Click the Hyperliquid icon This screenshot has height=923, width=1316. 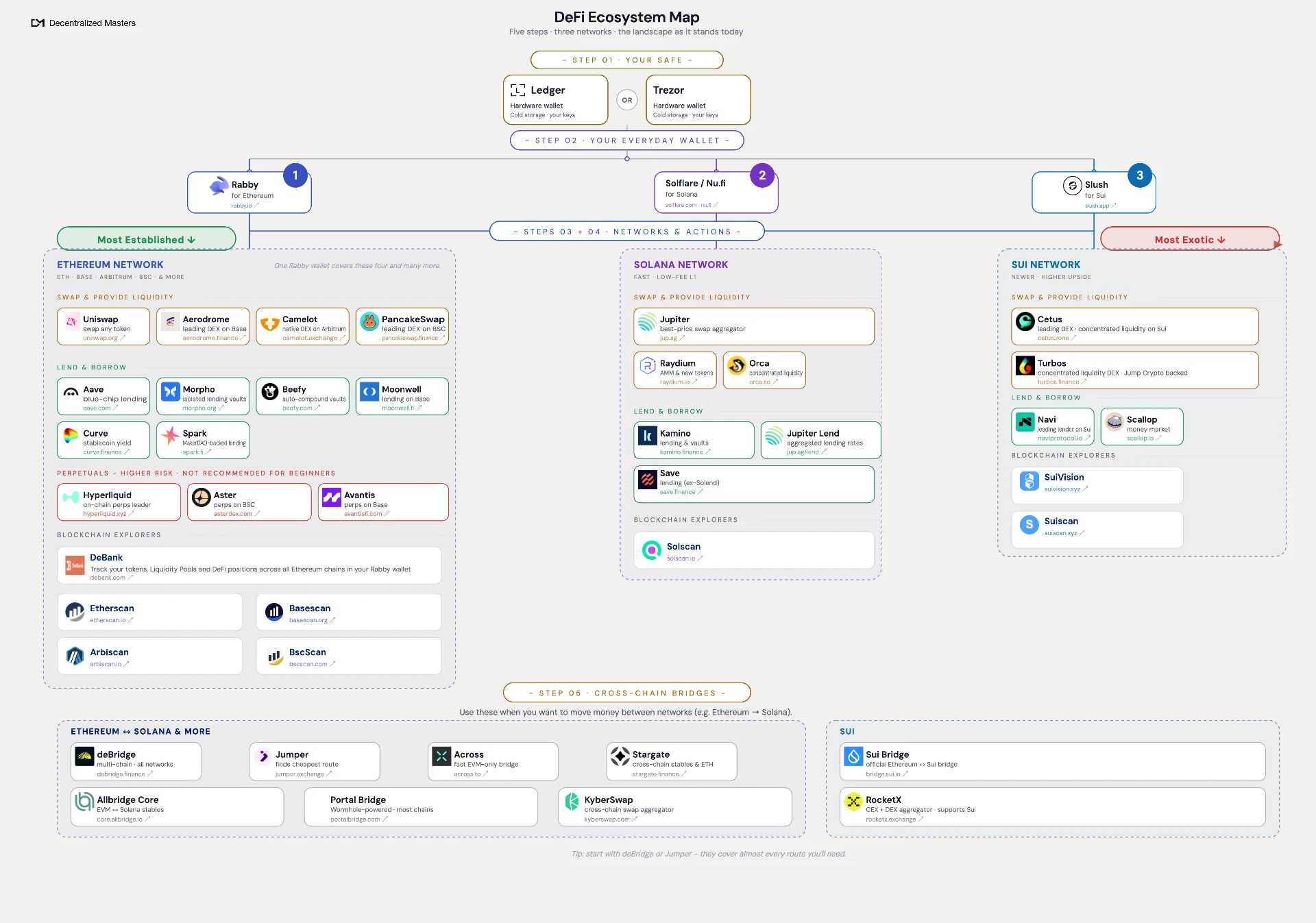tap(71, 497)
